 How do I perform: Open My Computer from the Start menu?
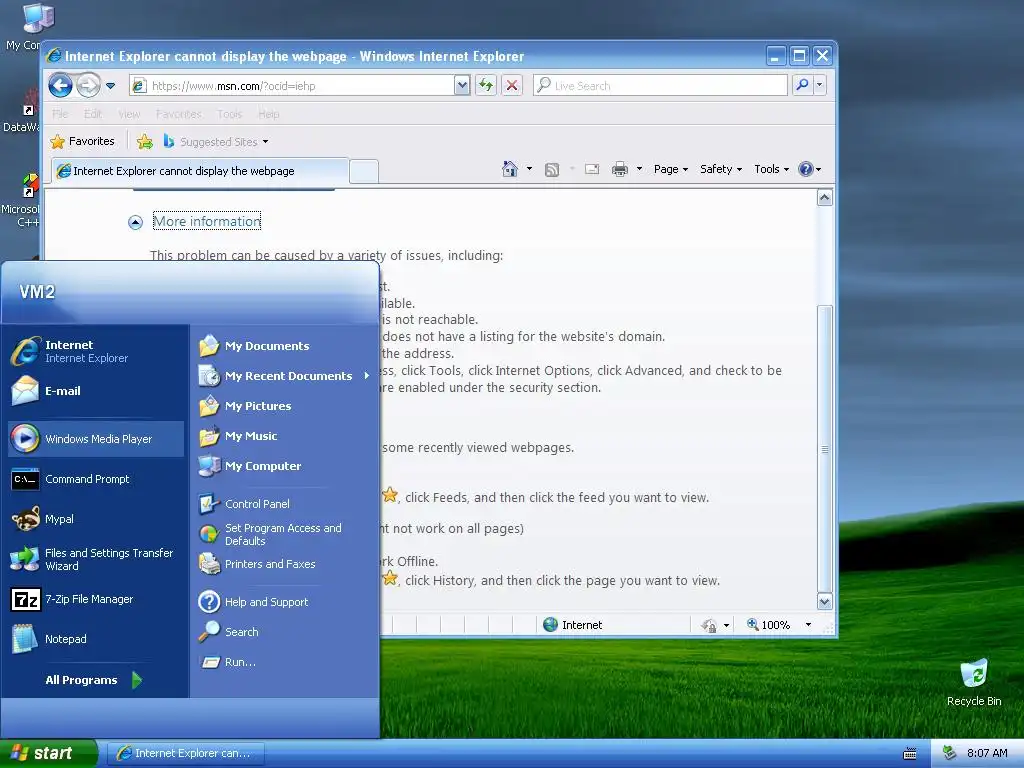(x=284, y=466)
